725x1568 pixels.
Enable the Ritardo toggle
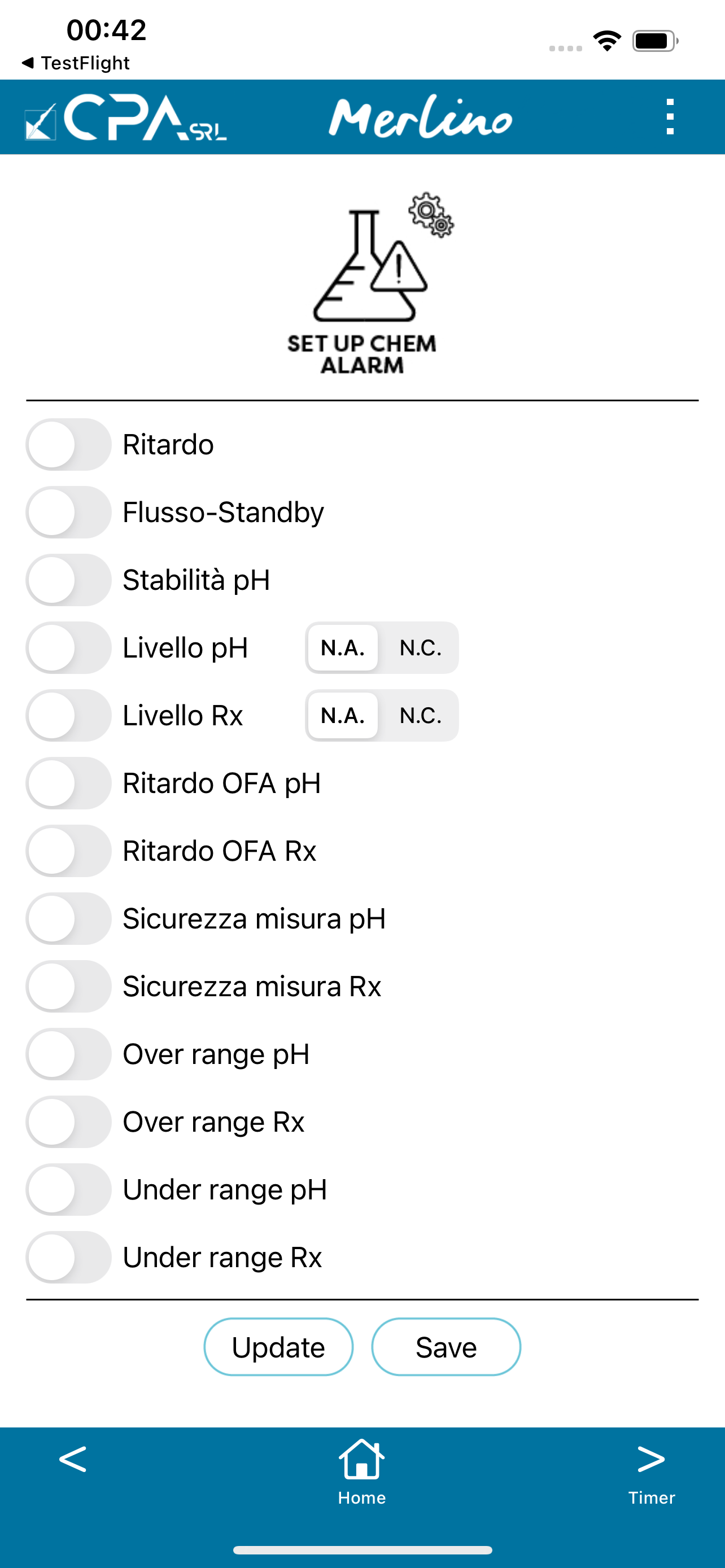pyautogui.click(x=69, y=444)
